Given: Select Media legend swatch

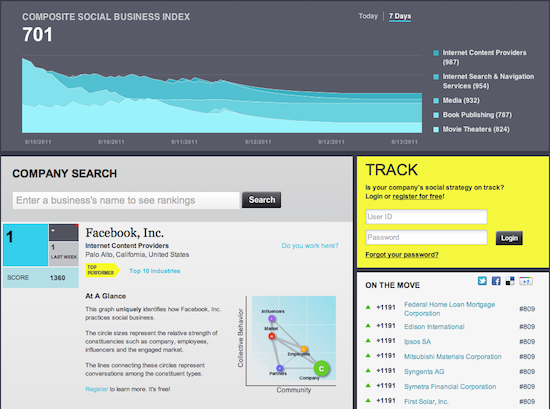Looking at the screenshot, I should pos(436,101).
